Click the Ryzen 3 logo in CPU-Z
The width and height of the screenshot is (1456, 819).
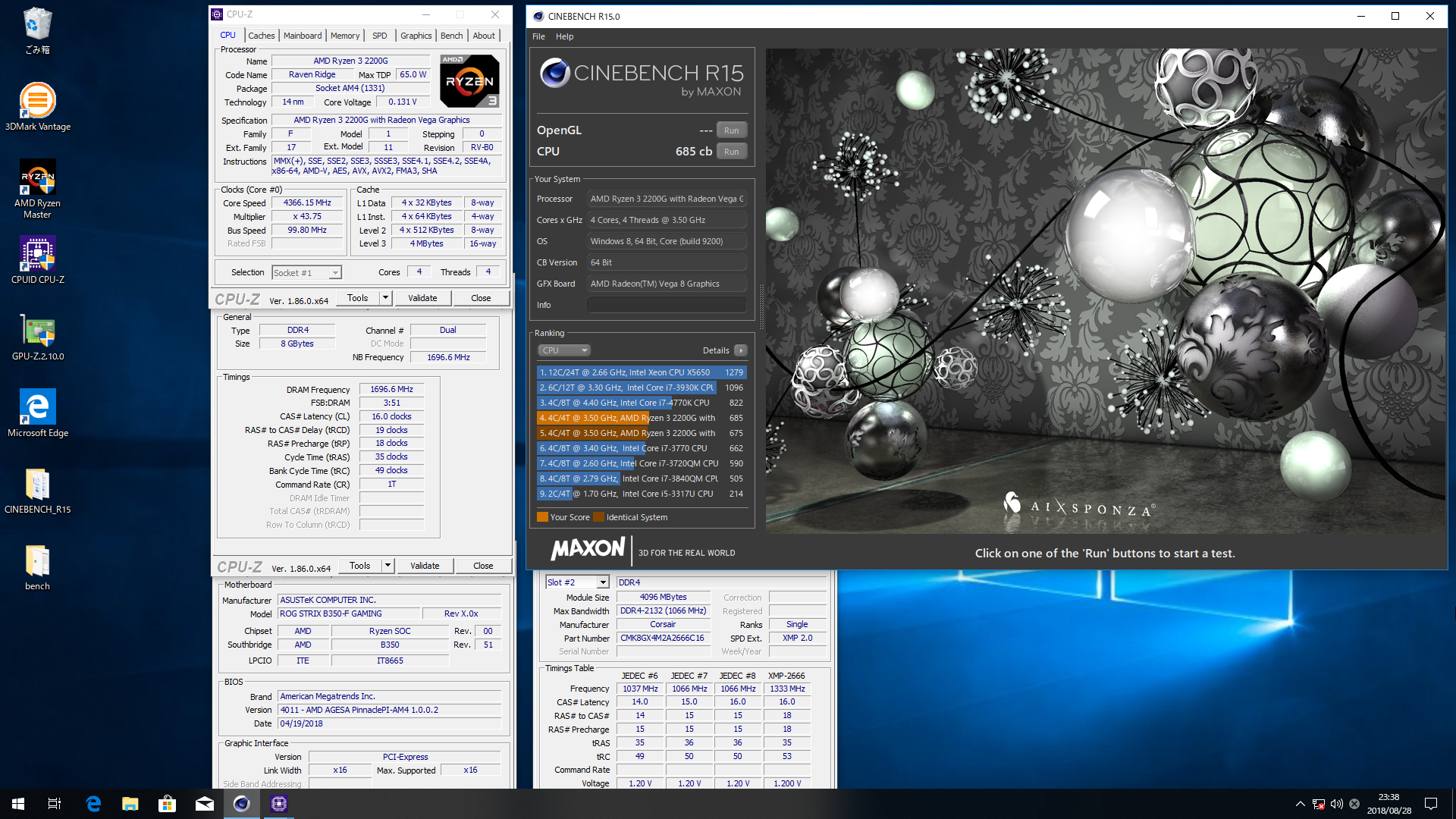coord(469,80)
